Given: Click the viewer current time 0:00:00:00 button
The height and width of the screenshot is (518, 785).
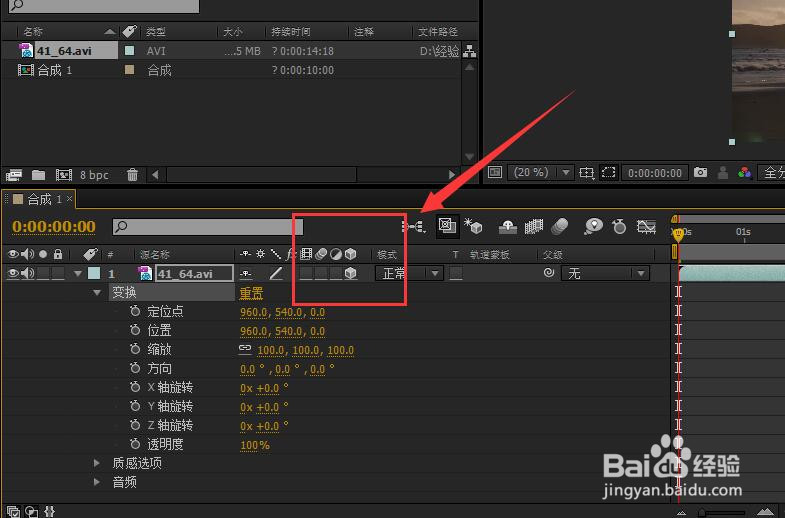Looking at the screenshot, I should pyautogui.click(x=655, y=173).
